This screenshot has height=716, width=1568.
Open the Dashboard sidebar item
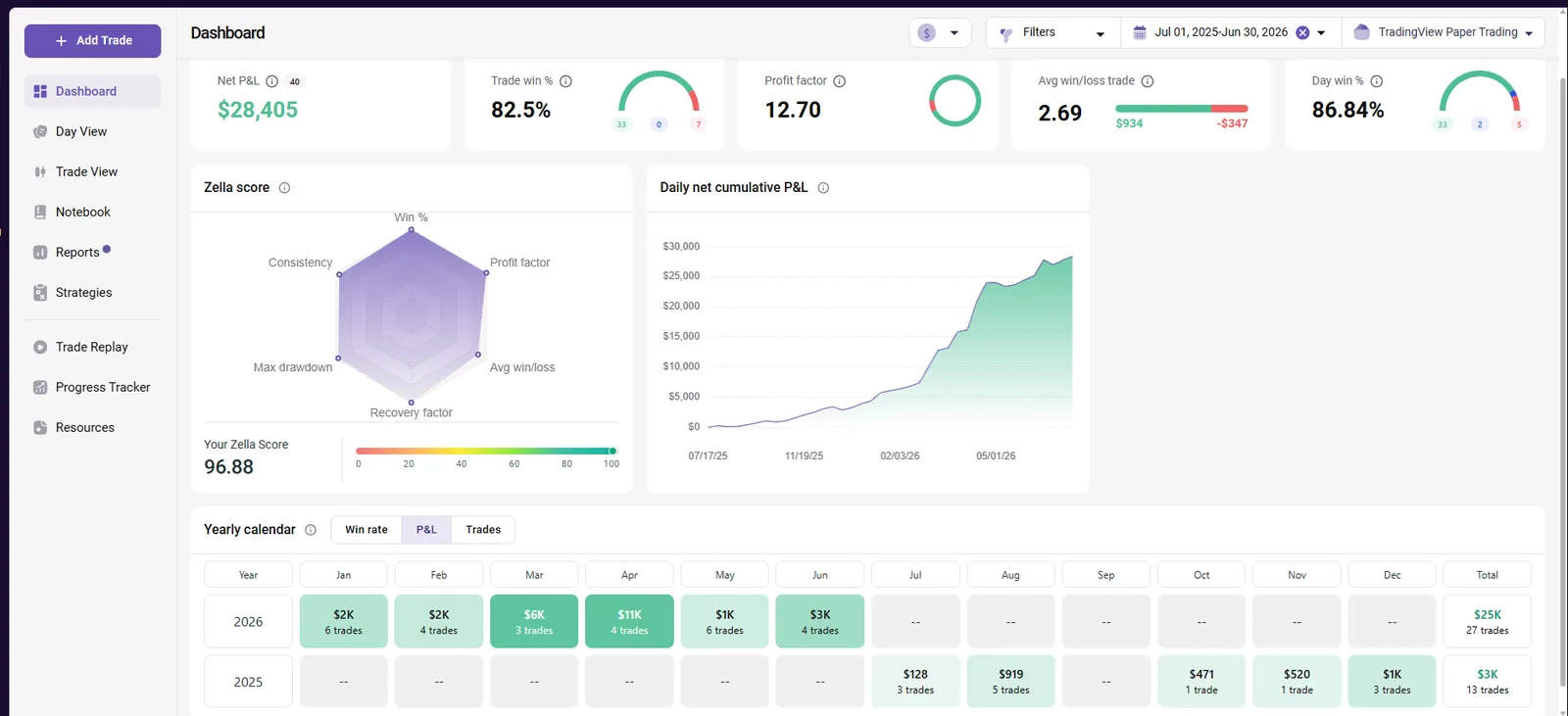[92, 91]
